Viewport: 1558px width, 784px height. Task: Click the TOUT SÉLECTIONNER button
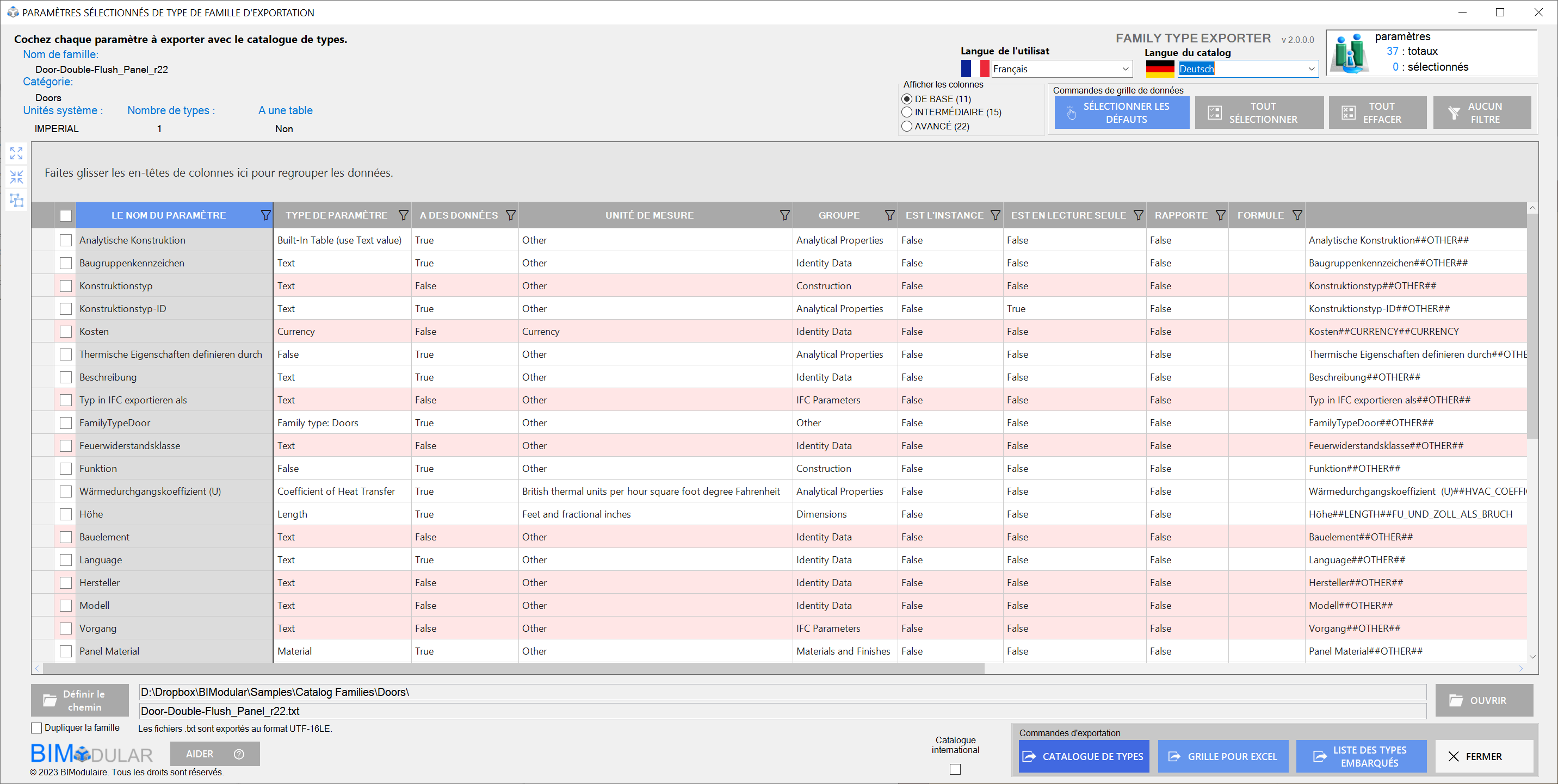pyautogui.click(x=1259, y=113)
